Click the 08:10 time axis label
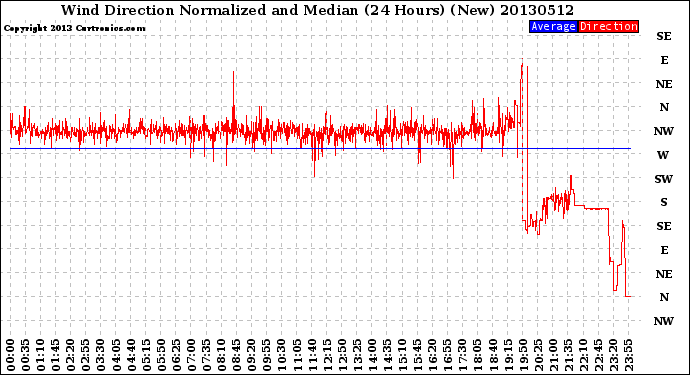Viewport: 690px width, 375px height. pos(222,355)
